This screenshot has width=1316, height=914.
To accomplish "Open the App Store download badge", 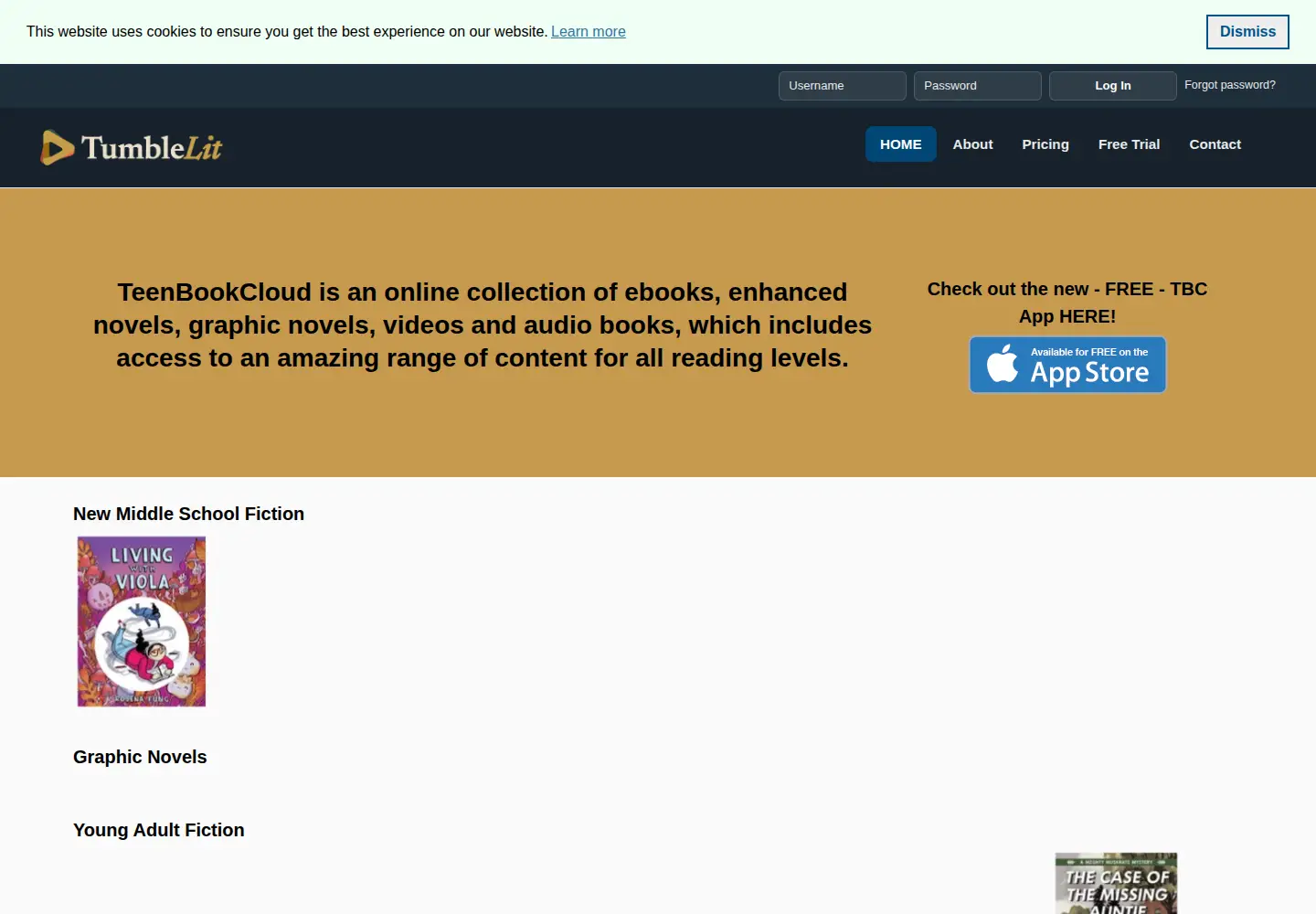I will (x=1067, y=365).
